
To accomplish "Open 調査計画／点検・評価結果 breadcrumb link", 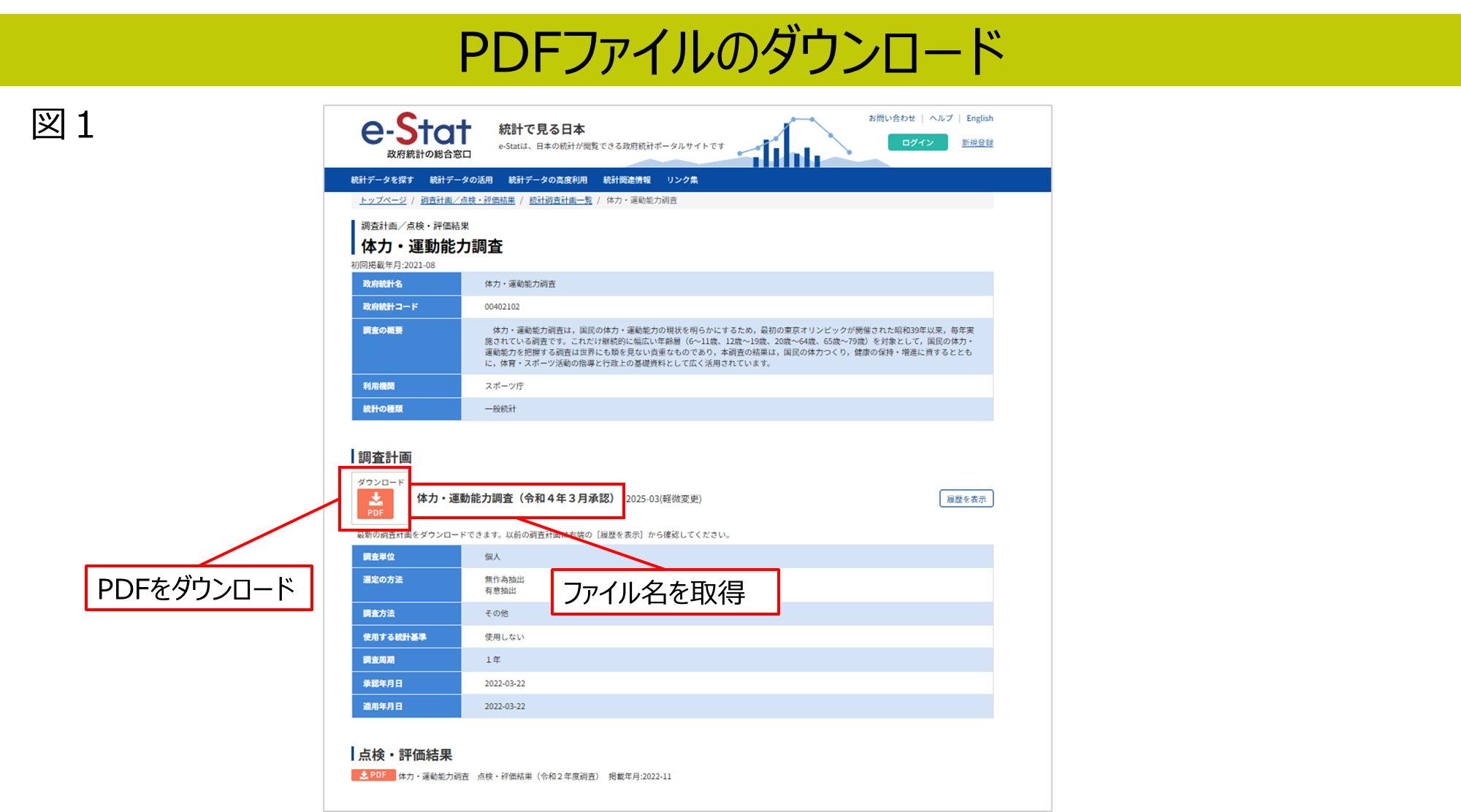I will (x=468, y=200).
